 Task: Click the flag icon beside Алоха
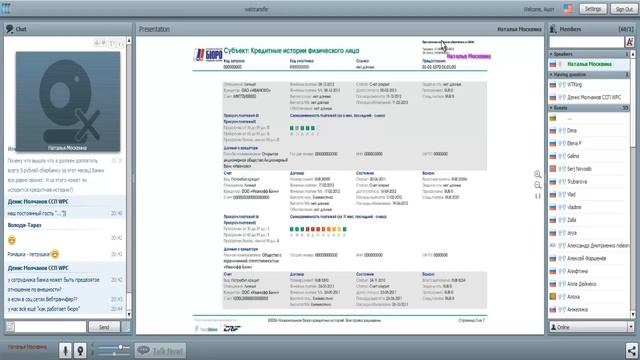point(553,297)
